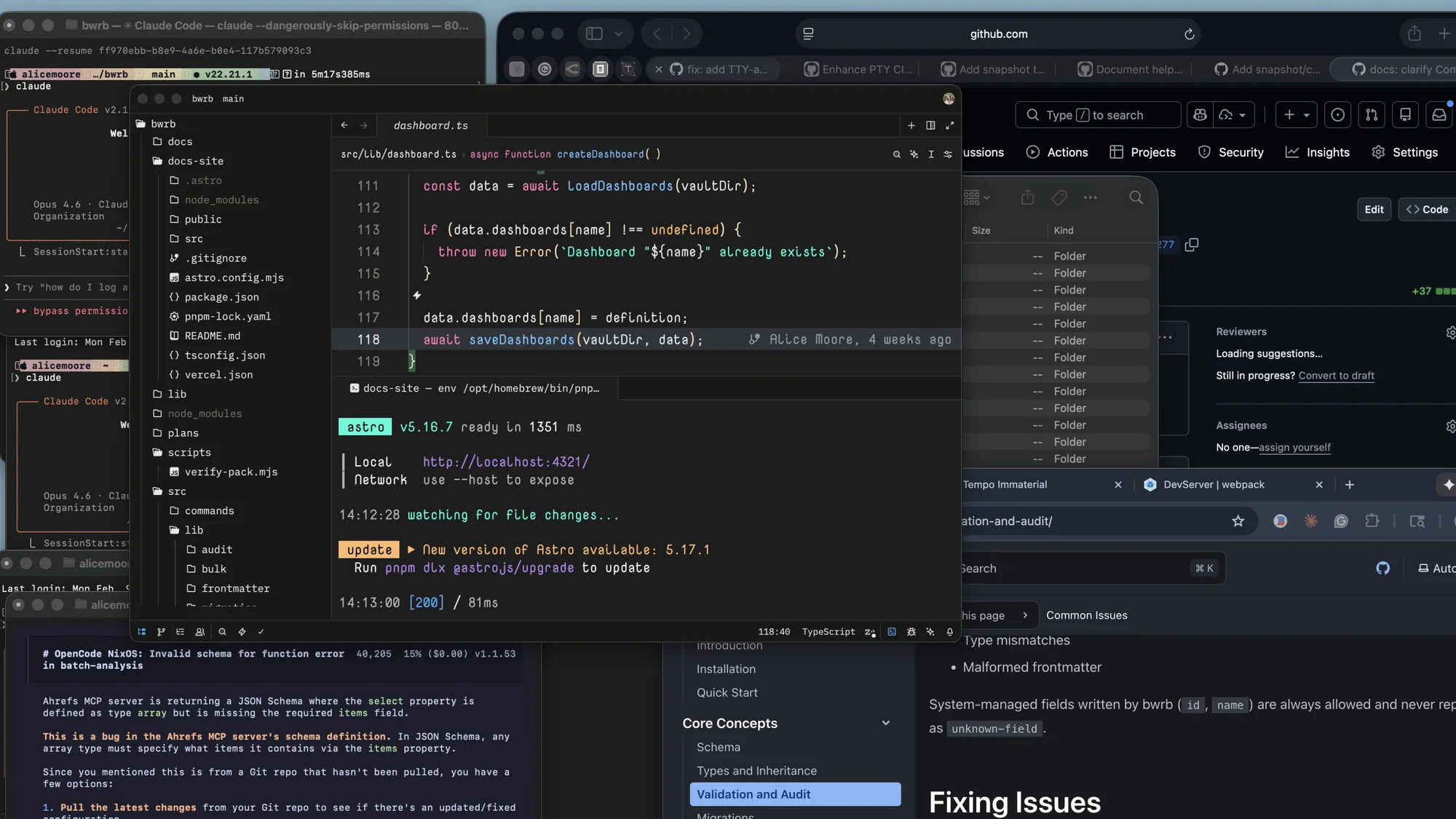The width and height of the screenshot is (1456, 819).
Task: Open the outline panel in status bar
Action: [180, 632]
